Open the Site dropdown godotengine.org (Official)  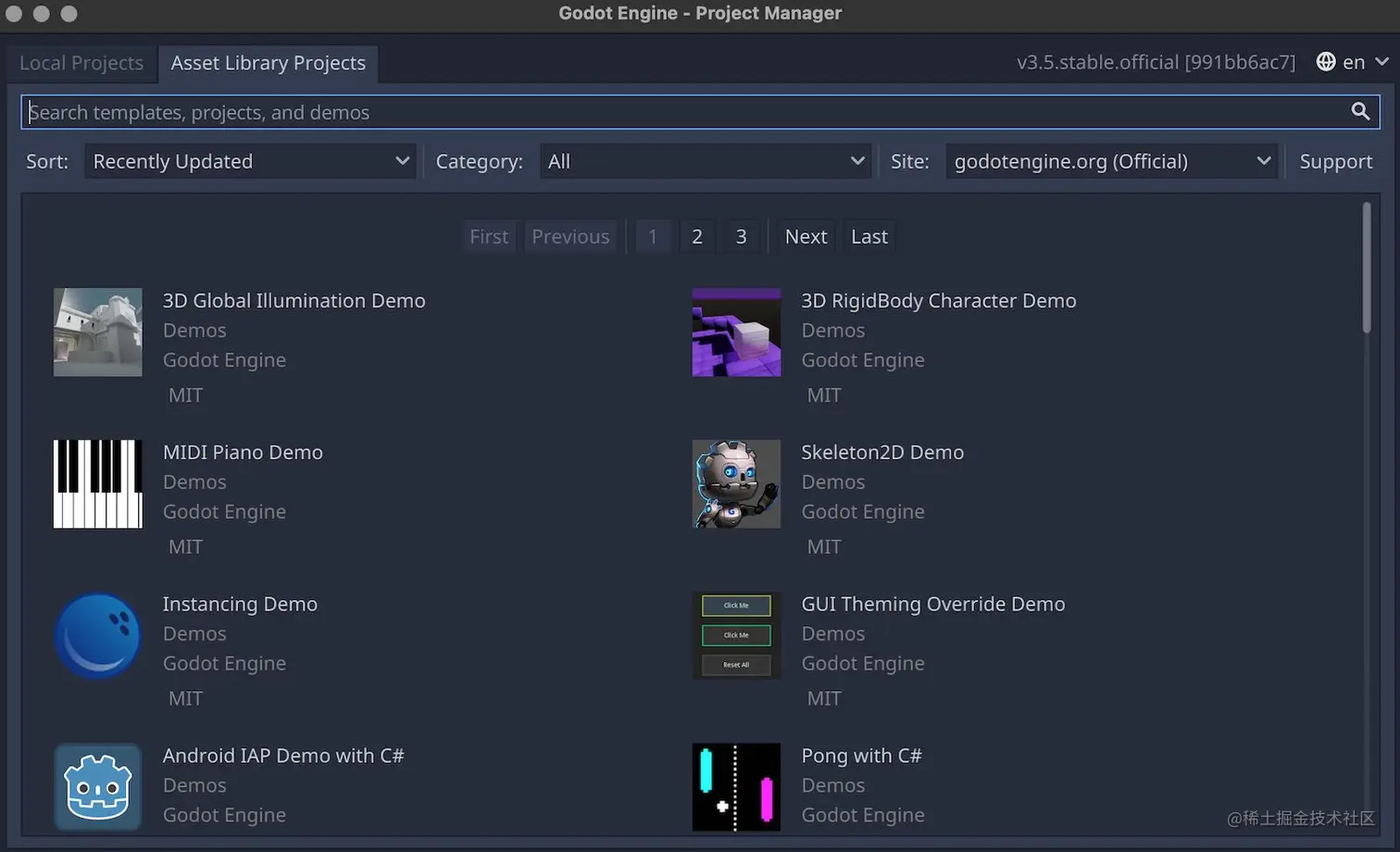pos(1111,161)
